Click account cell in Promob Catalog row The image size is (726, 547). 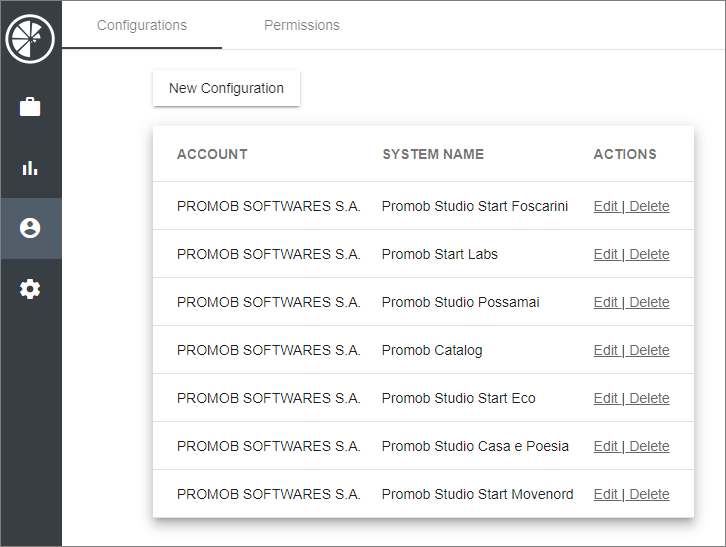(269, 350)
